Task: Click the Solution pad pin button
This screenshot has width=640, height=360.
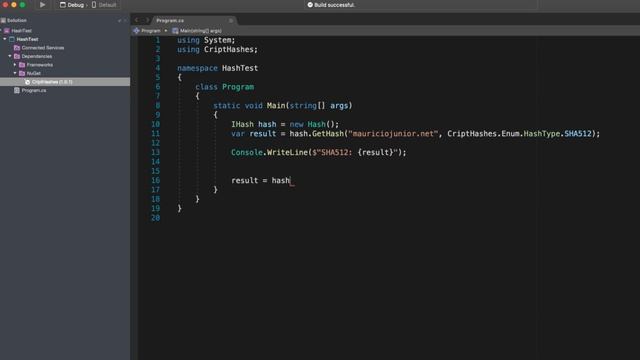Action: 120,20
